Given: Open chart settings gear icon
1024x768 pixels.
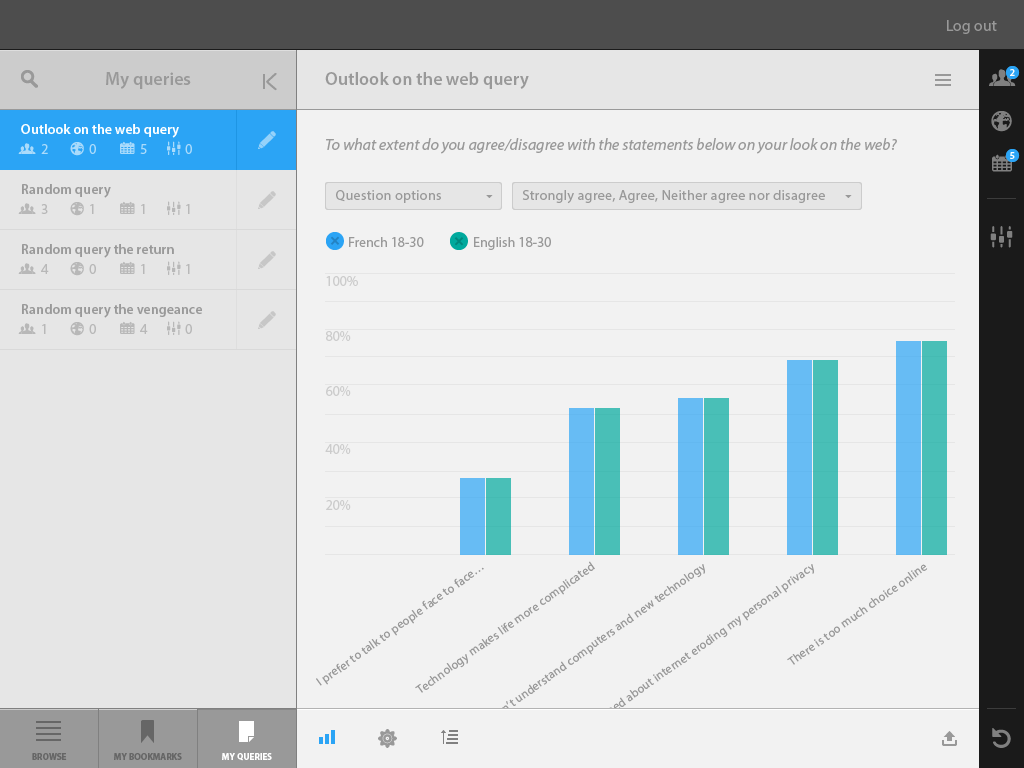Looking at the screenshot, I should click(x=387, y=738).
